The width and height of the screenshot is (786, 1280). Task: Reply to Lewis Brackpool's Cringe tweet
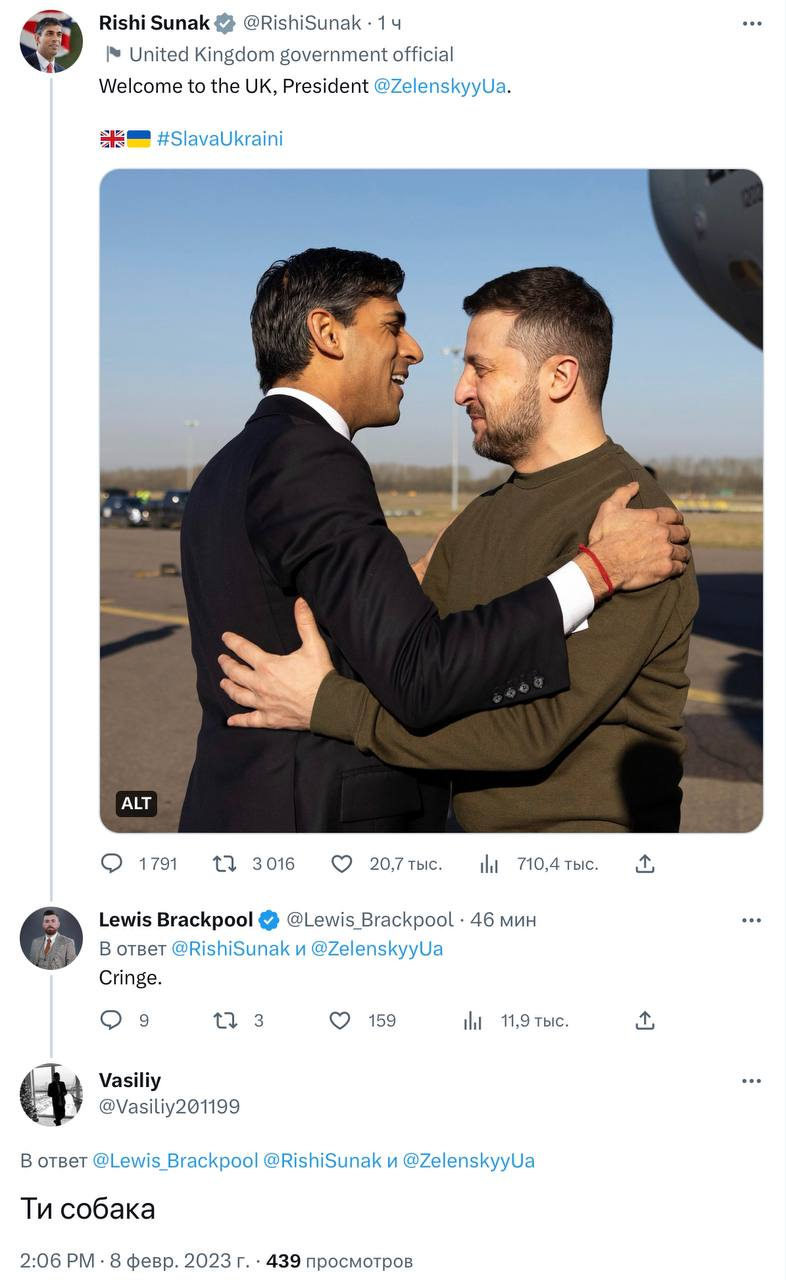pos(112,1020)
